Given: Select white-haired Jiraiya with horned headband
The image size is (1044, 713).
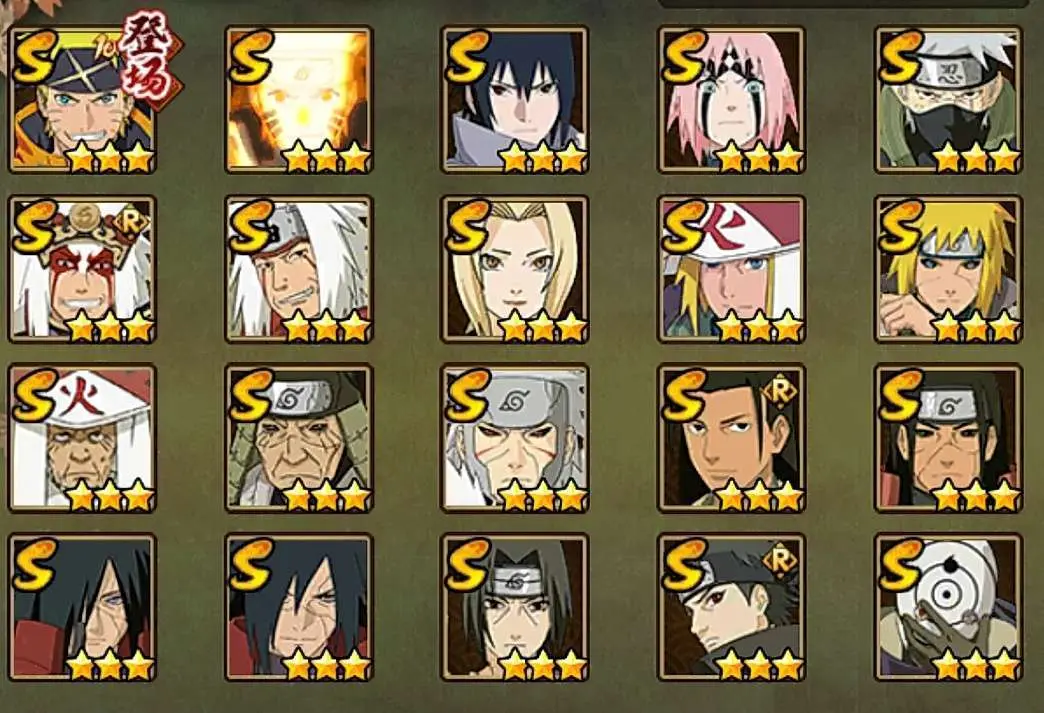Looking at the screenshot, I should click(x=299, y=269).
